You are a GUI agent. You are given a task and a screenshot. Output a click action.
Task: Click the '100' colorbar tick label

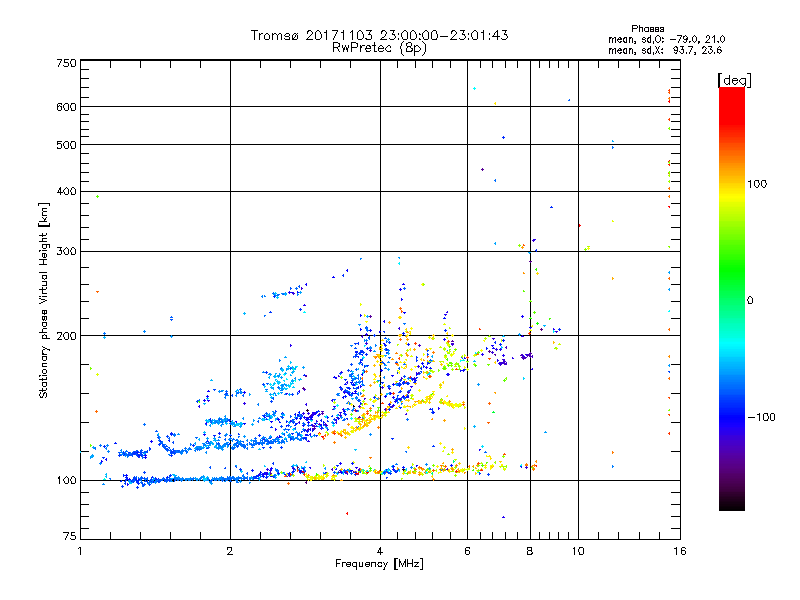coord(757,184)
